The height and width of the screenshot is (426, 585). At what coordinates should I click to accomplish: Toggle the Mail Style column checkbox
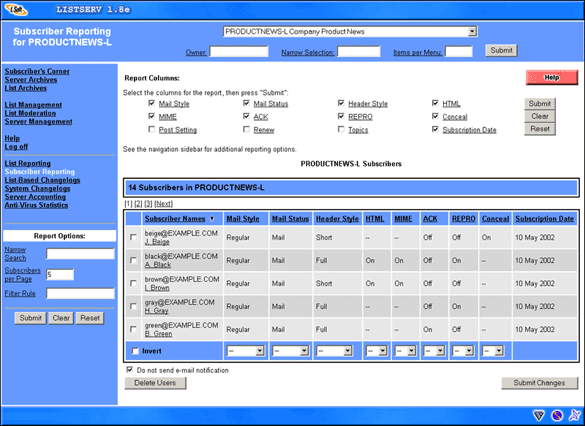click(x=151, y=103)
